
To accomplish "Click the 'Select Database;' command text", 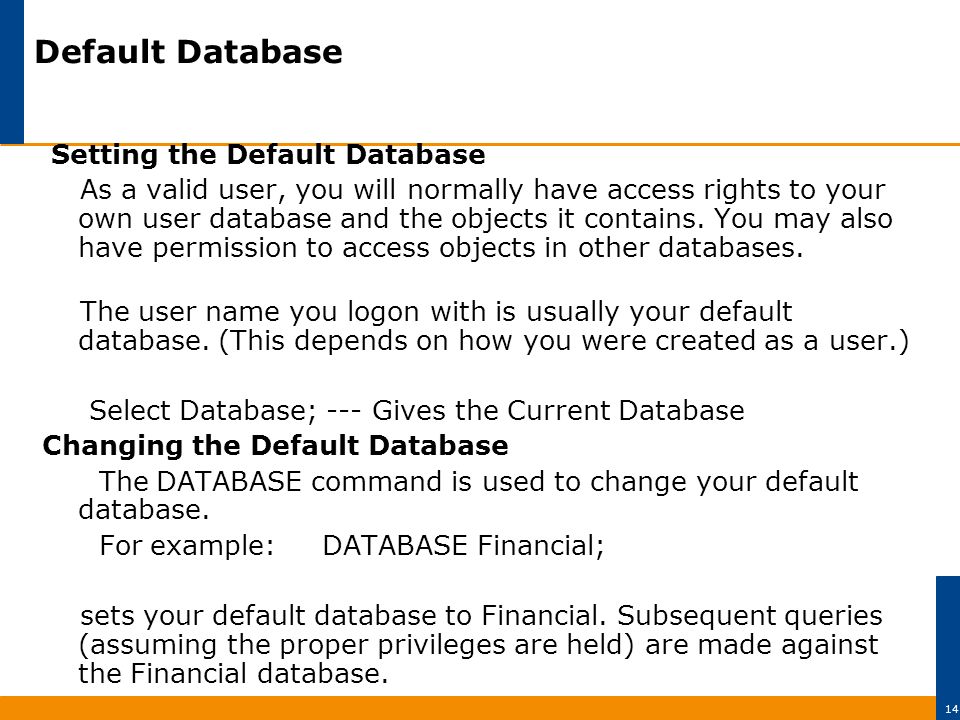I will tap(203, 410).
